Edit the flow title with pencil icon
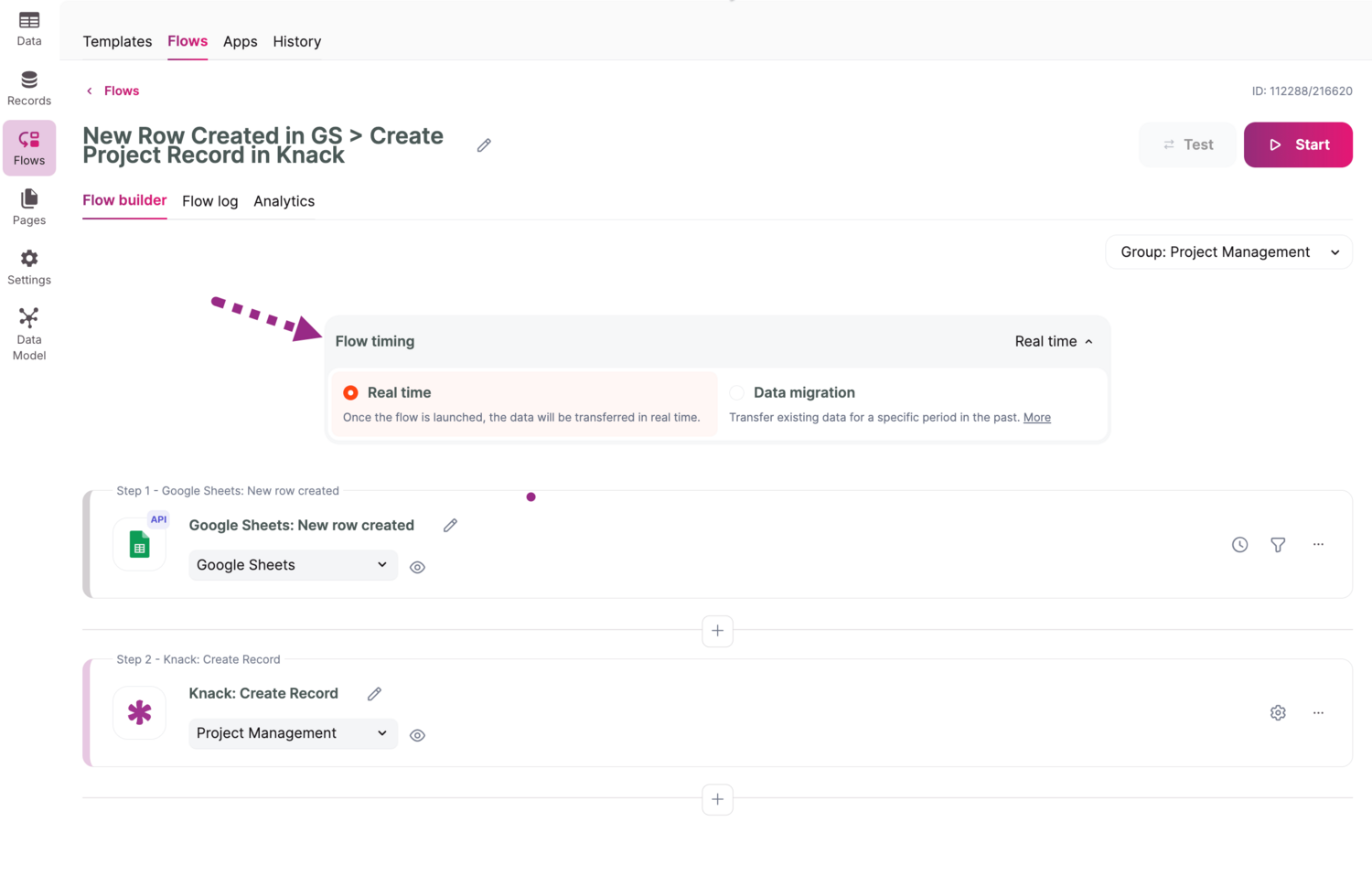The width and height of the screenshot is (1372, 886). pyautogui.click(x=484, y=145)
